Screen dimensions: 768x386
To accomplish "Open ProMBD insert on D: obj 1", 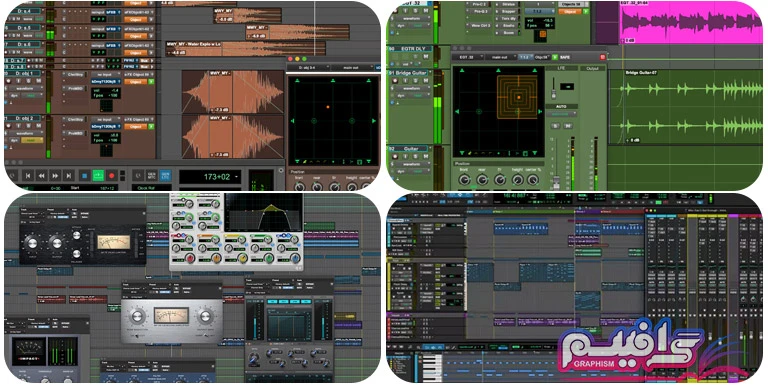I will [x=75, y=89].
